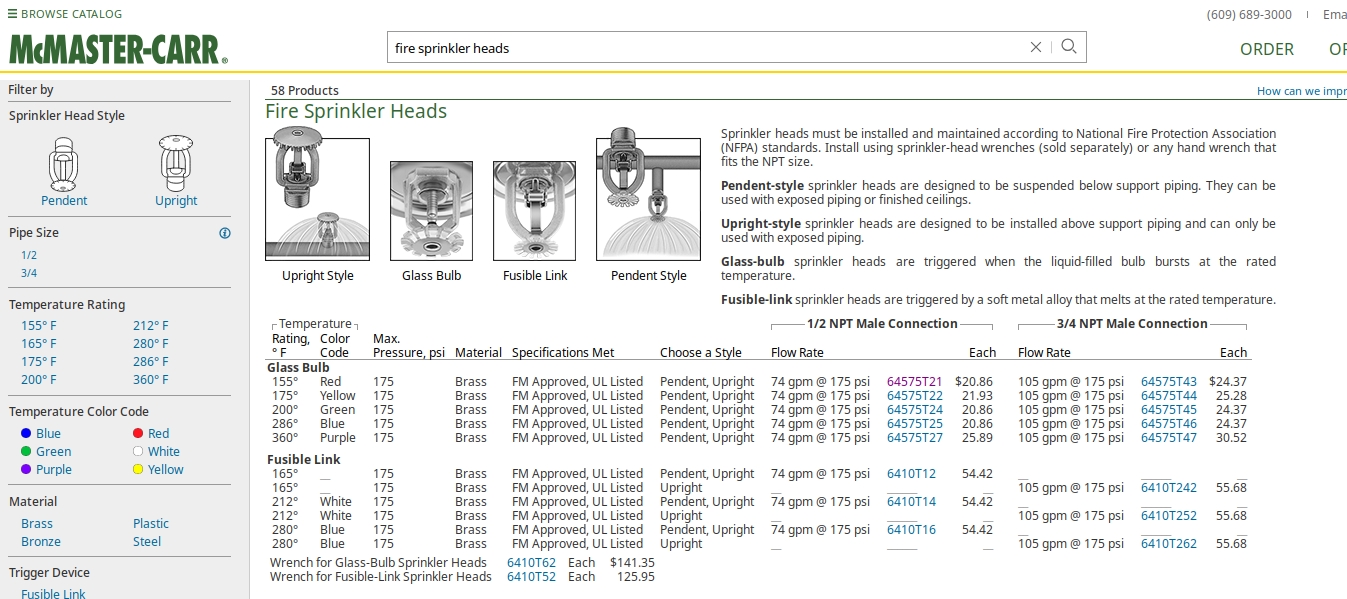This screenshot has width=1347, height=599.
Task: View the Glass Bulb product image
Action: point(431,211)
